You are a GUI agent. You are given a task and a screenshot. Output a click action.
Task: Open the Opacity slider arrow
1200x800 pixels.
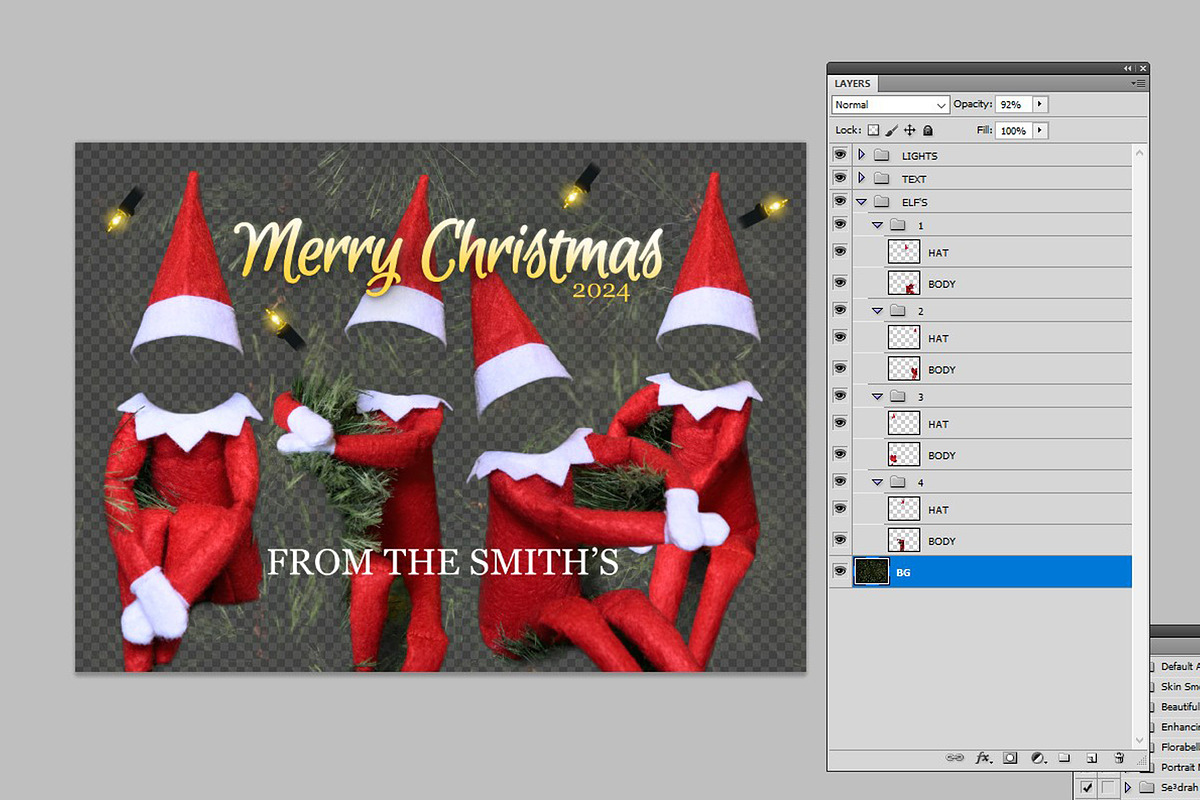pyautogui.click(x=1040, y=104)
